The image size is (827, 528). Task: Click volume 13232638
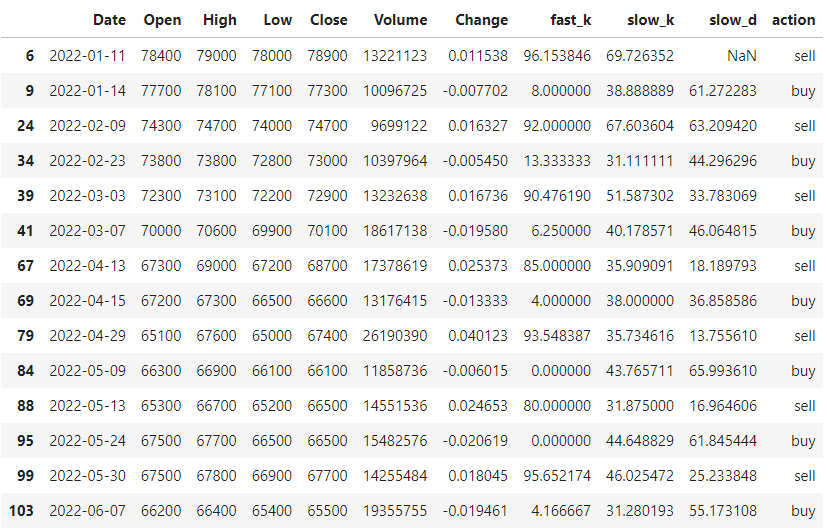[x=395, y=196]
